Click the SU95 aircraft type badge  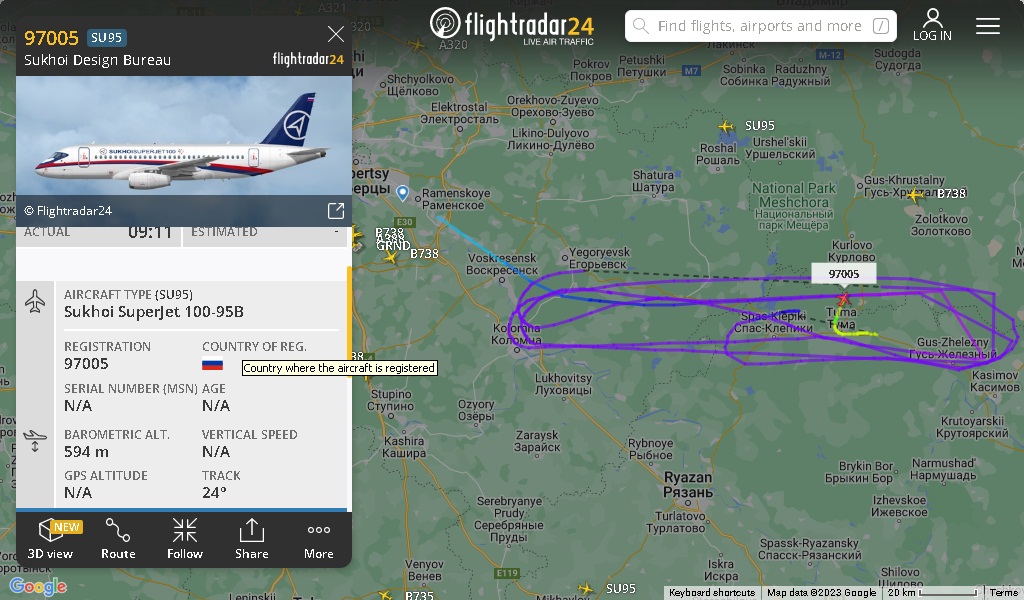pyautogui.click(x=106, y=38)
